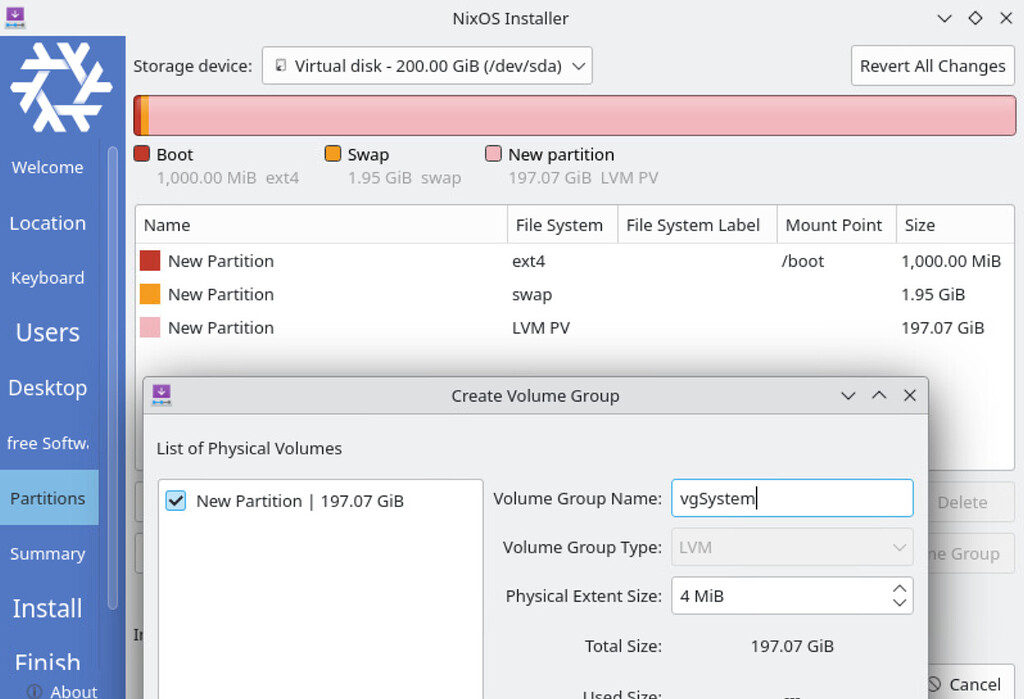
Task: Go to the Install step
Action: (48, 608)
